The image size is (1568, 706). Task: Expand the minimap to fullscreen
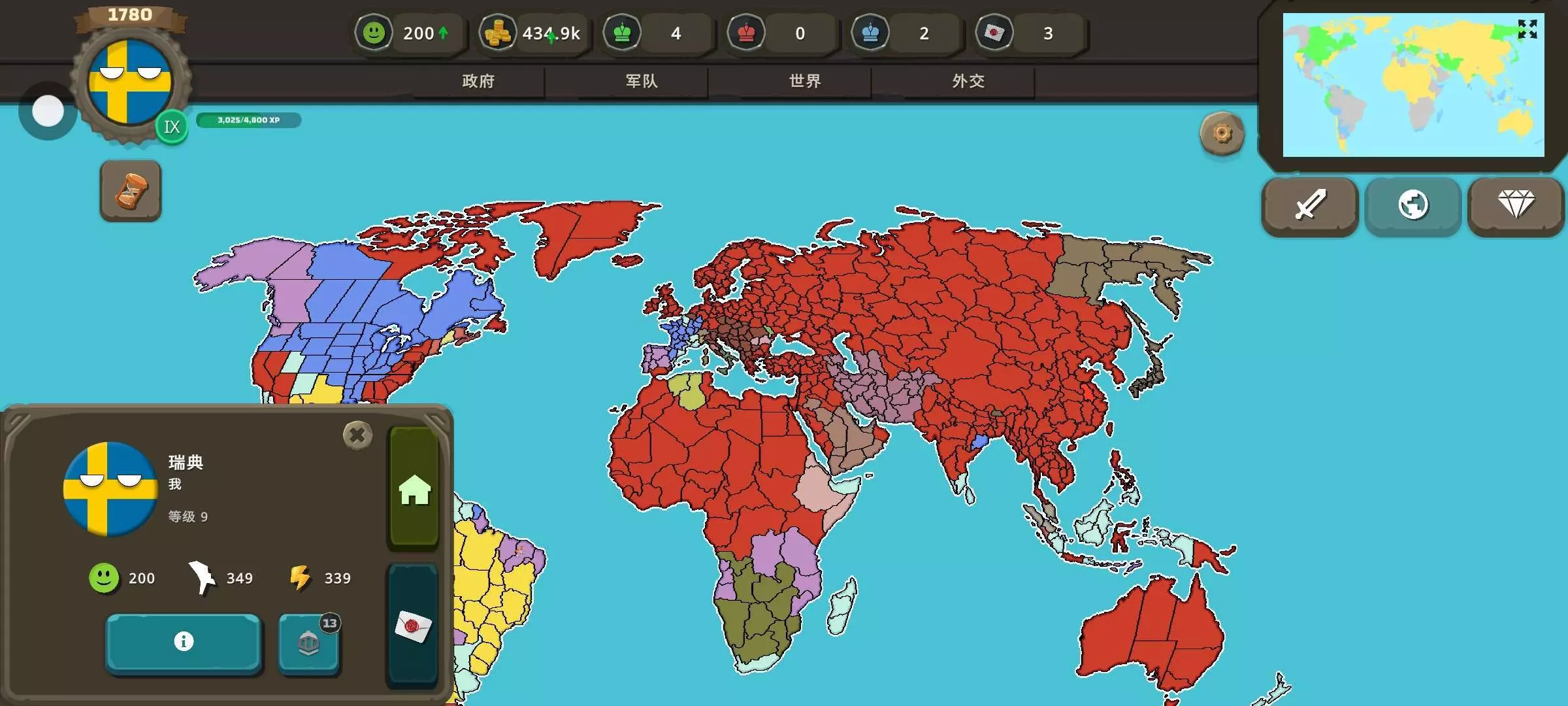pos(1527,29)
